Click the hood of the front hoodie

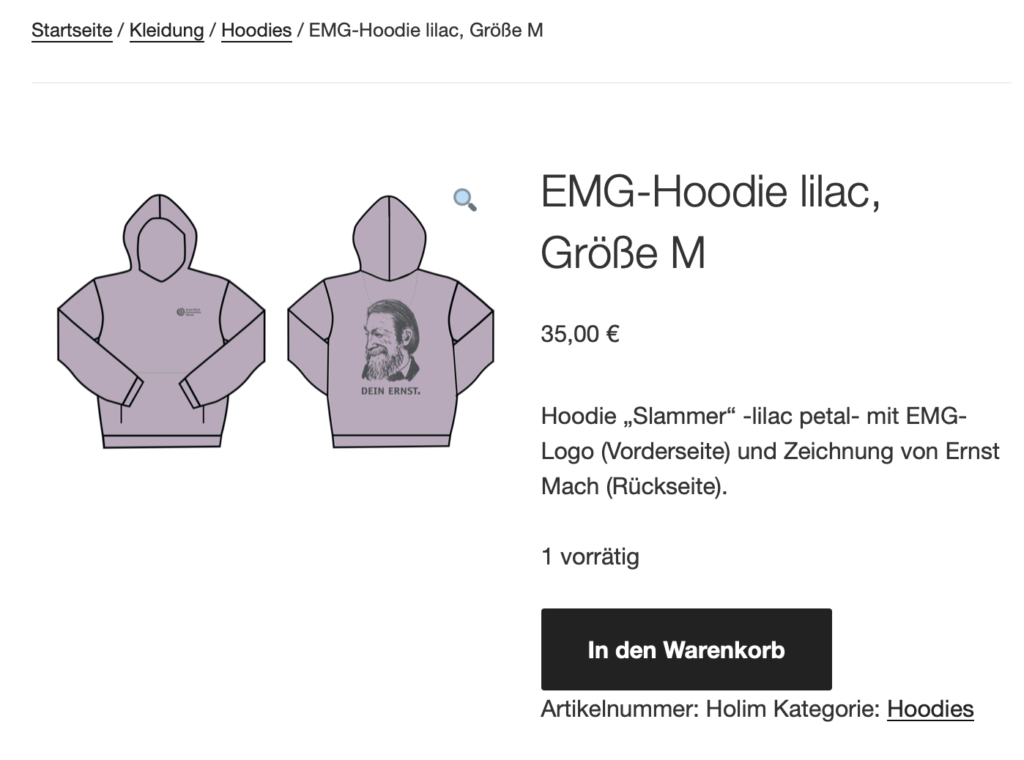click(x=160, y=236)
